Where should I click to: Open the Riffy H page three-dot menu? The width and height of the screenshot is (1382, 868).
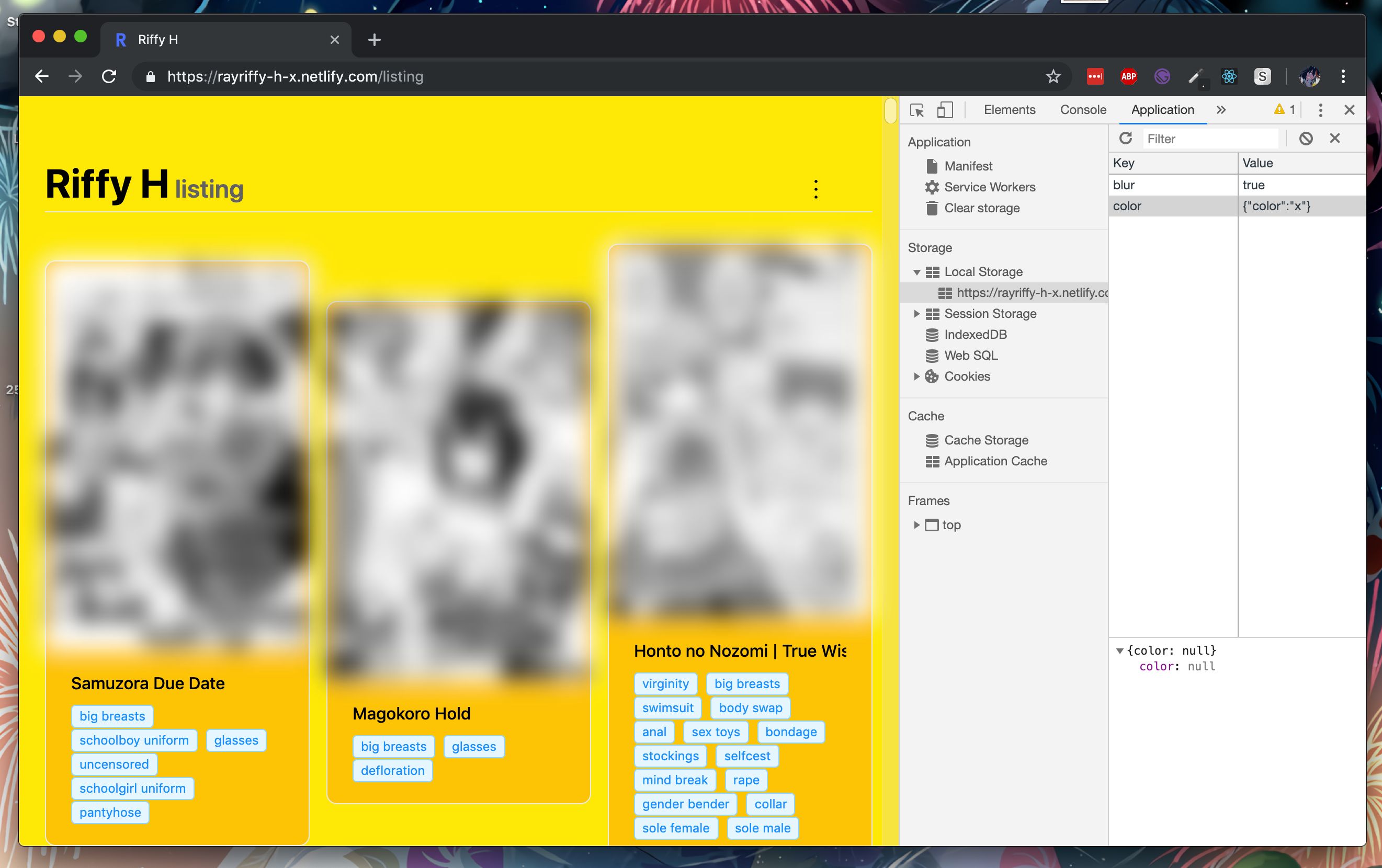click(x=815, y=189)
